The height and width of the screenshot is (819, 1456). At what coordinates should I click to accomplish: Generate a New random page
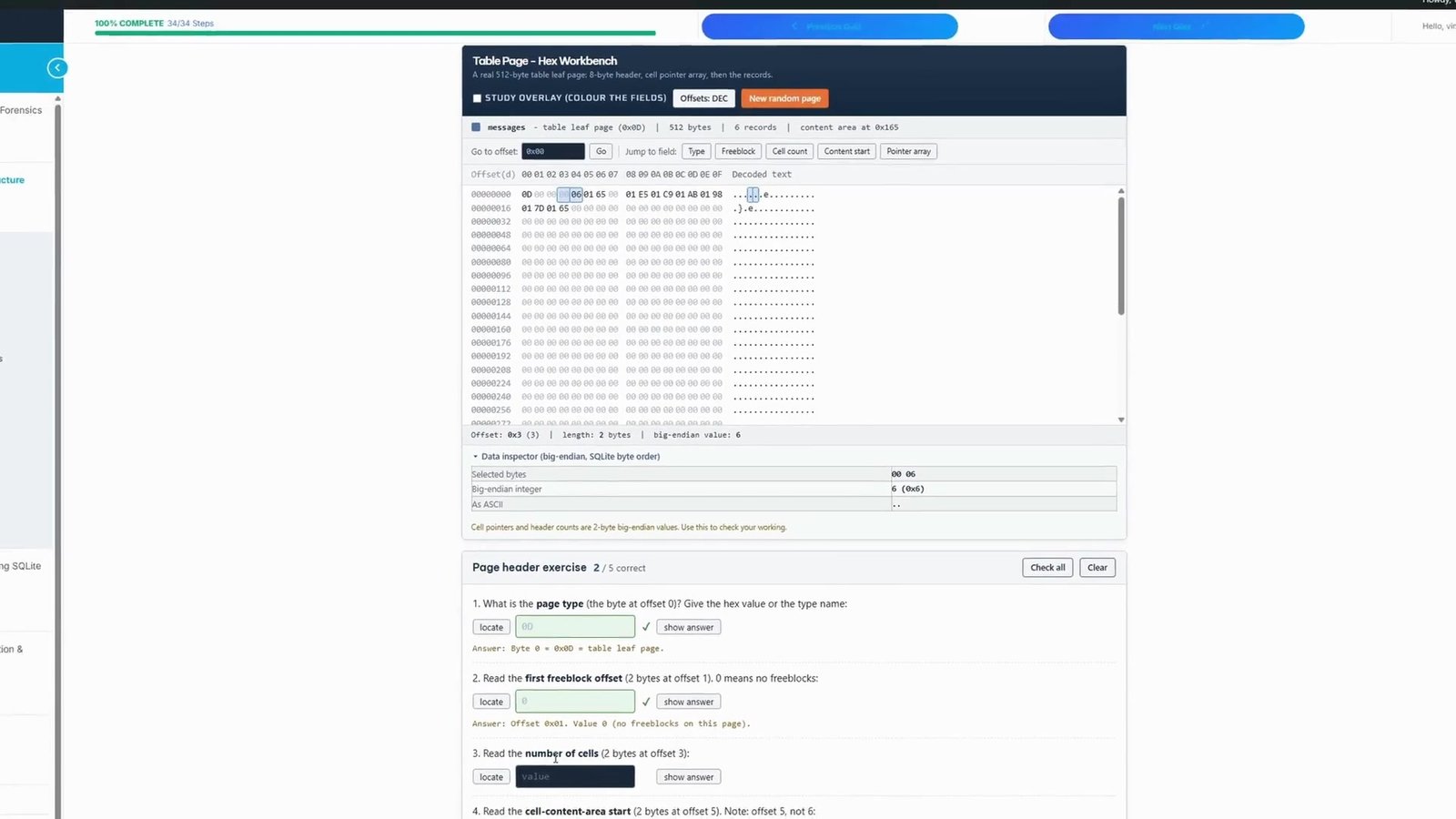pos(784,98)
